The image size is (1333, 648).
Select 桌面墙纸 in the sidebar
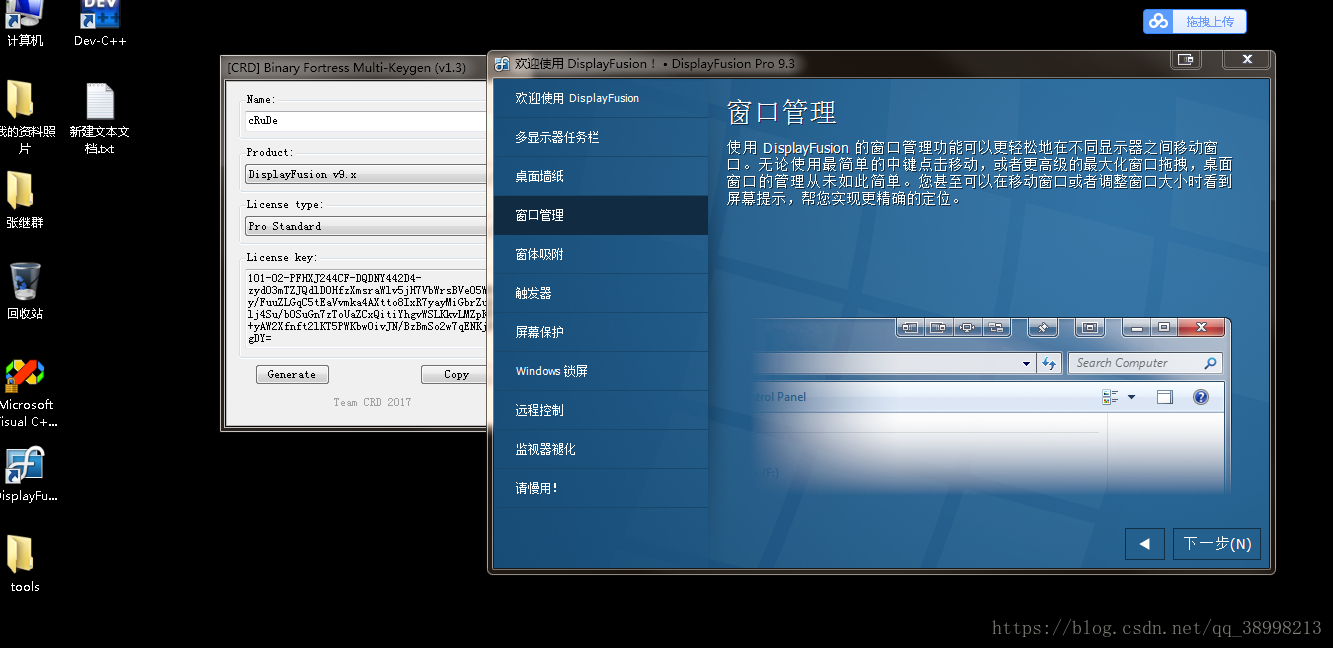click(x=600, y=176)
